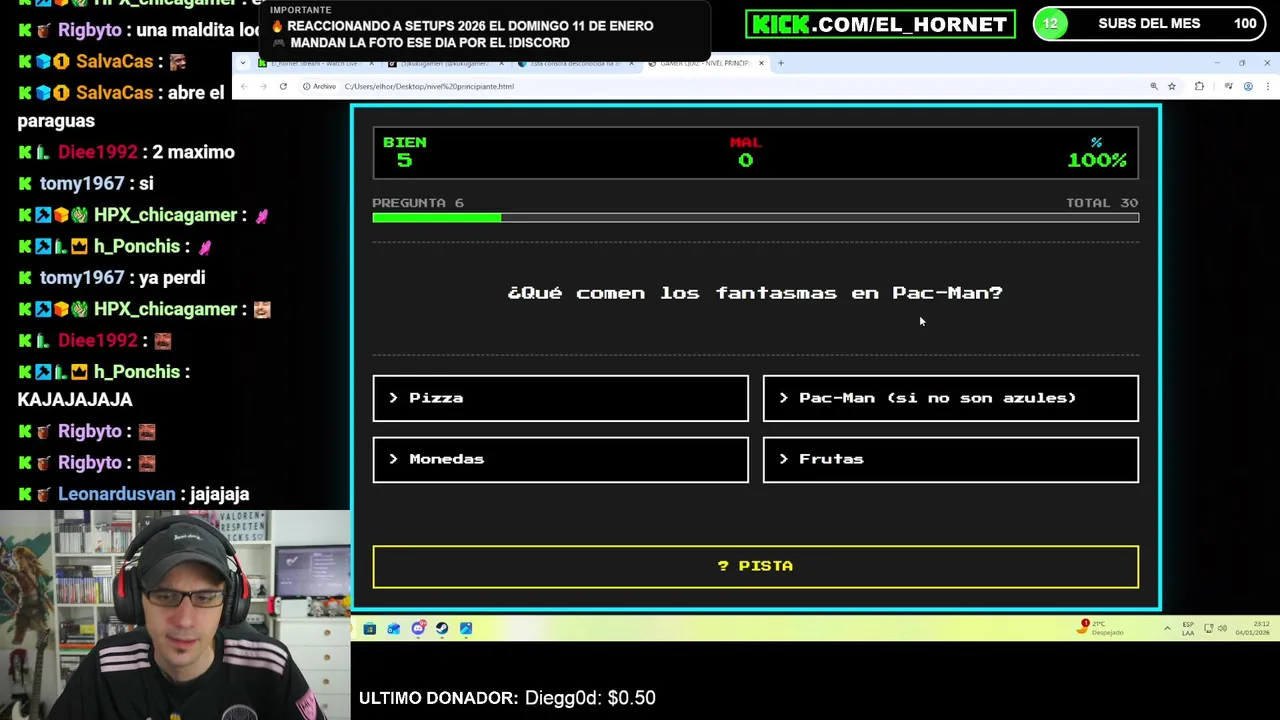The image size is (1280, 720).
Task: Click the green question progress bar
Action: [755, 217]
